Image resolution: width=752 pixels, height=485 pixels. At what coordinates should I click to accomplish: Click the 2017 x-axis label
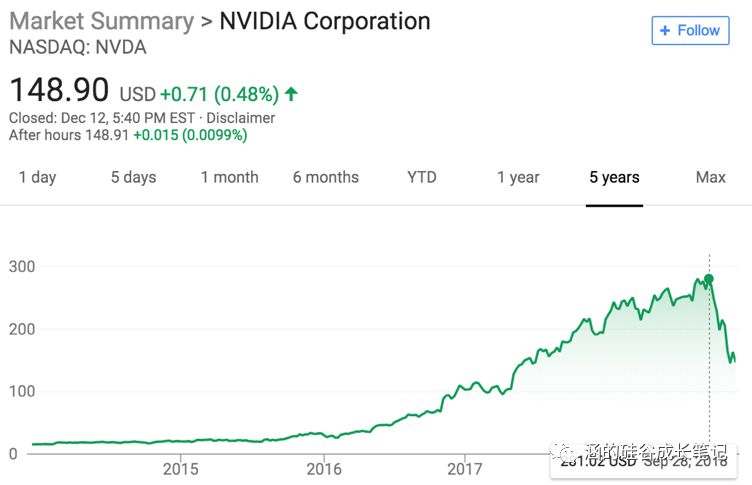pyautogui.click(x=465, y=467)
